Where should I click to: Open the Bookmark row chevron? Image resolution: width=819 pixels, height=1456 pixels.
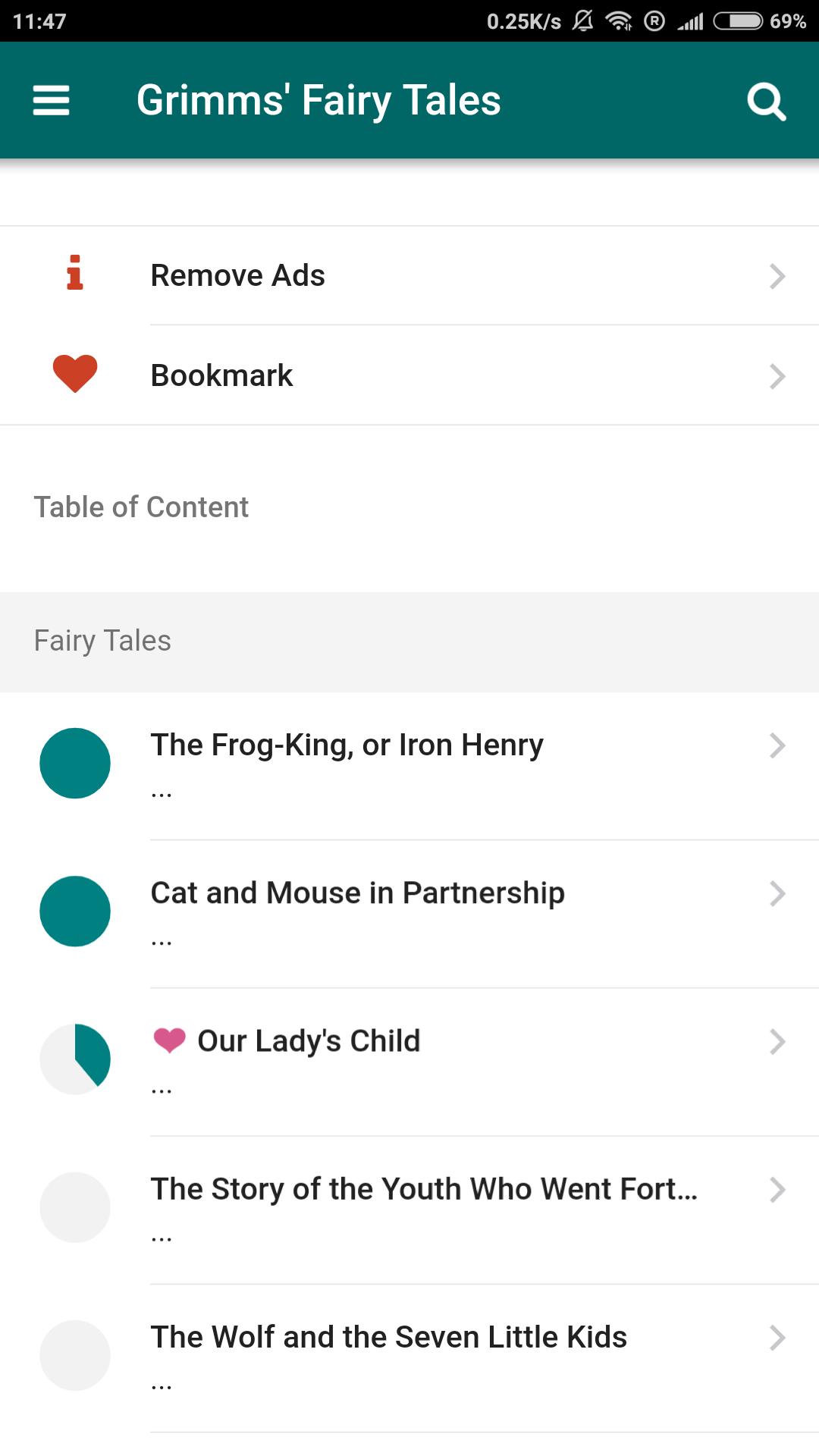coord(777,376)
